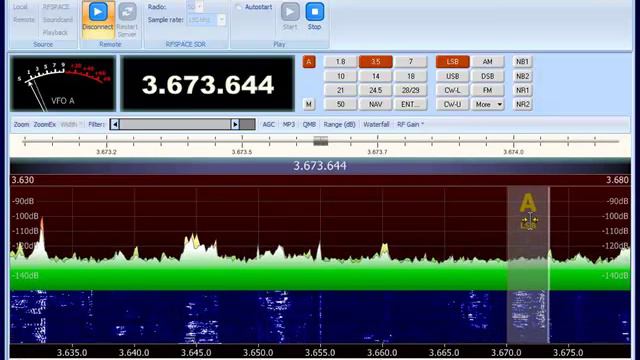Switch mode to CW-L
The image size is (640, 360).
tap(452, 90)
